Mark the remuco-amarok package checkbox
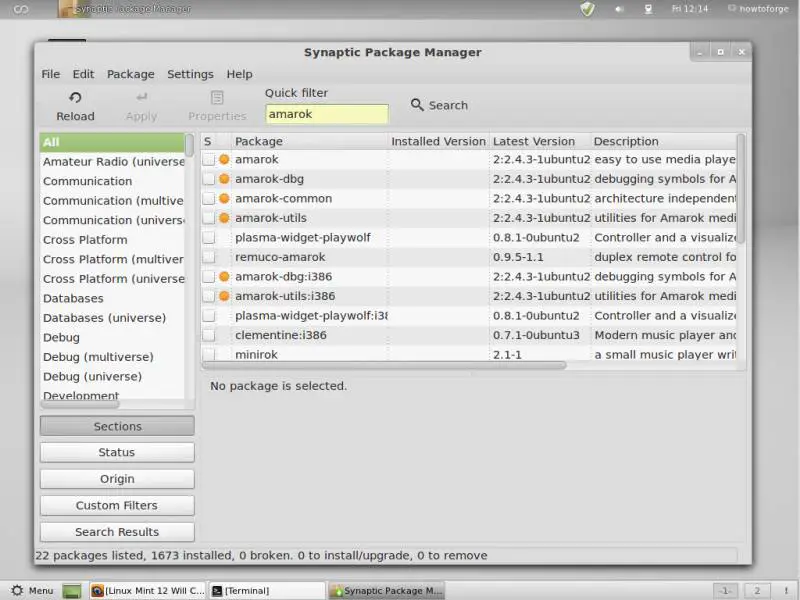 point(209,257)
